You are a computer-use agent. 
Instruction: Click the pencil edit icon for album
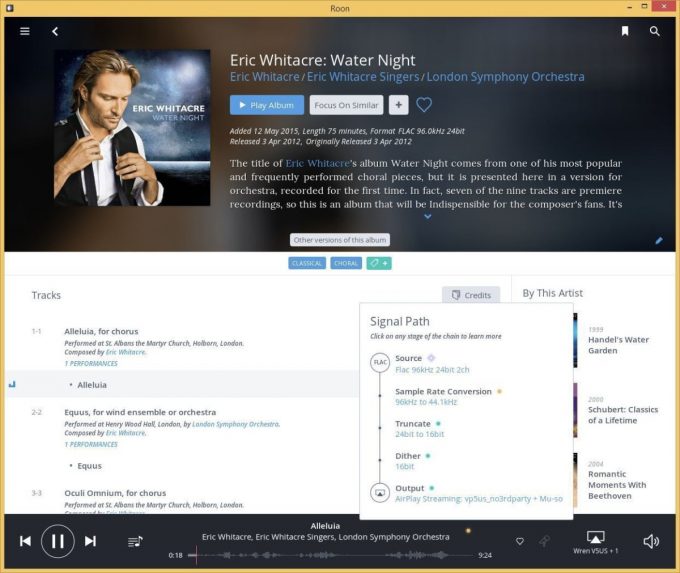659,240
